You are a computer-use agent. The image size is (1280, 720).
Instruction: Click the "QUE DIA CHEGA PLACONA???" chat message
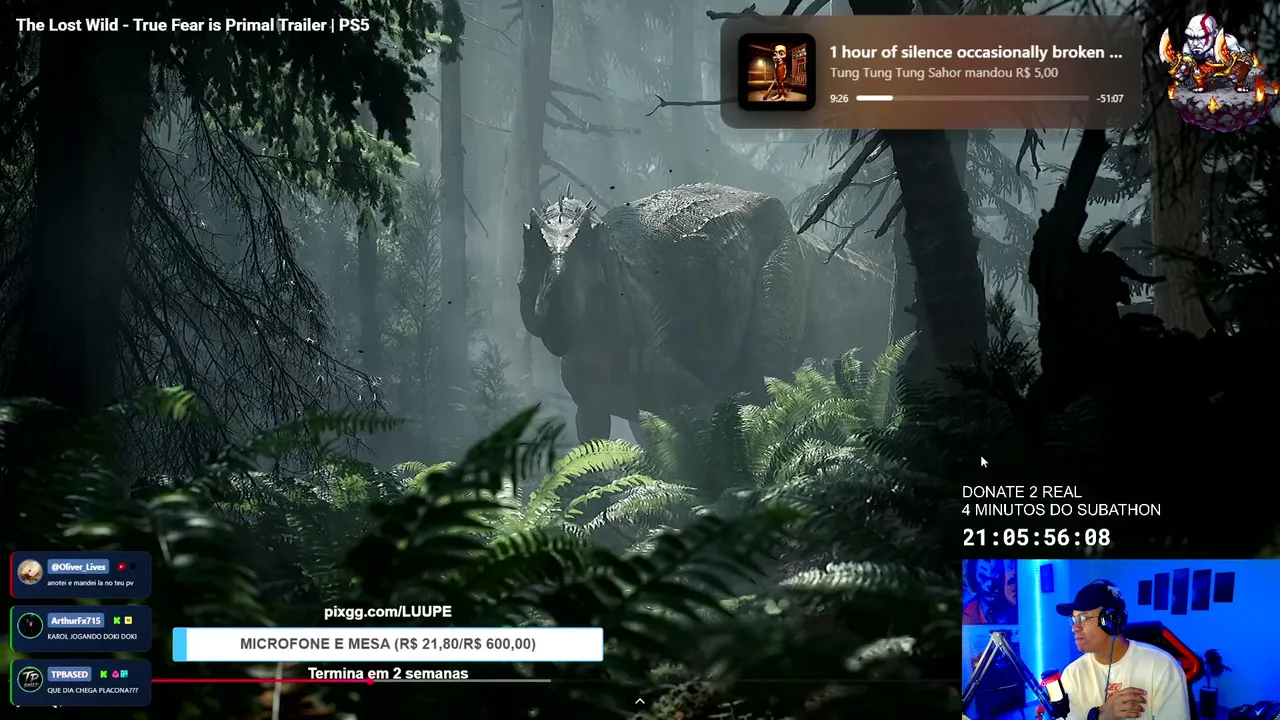93,690
